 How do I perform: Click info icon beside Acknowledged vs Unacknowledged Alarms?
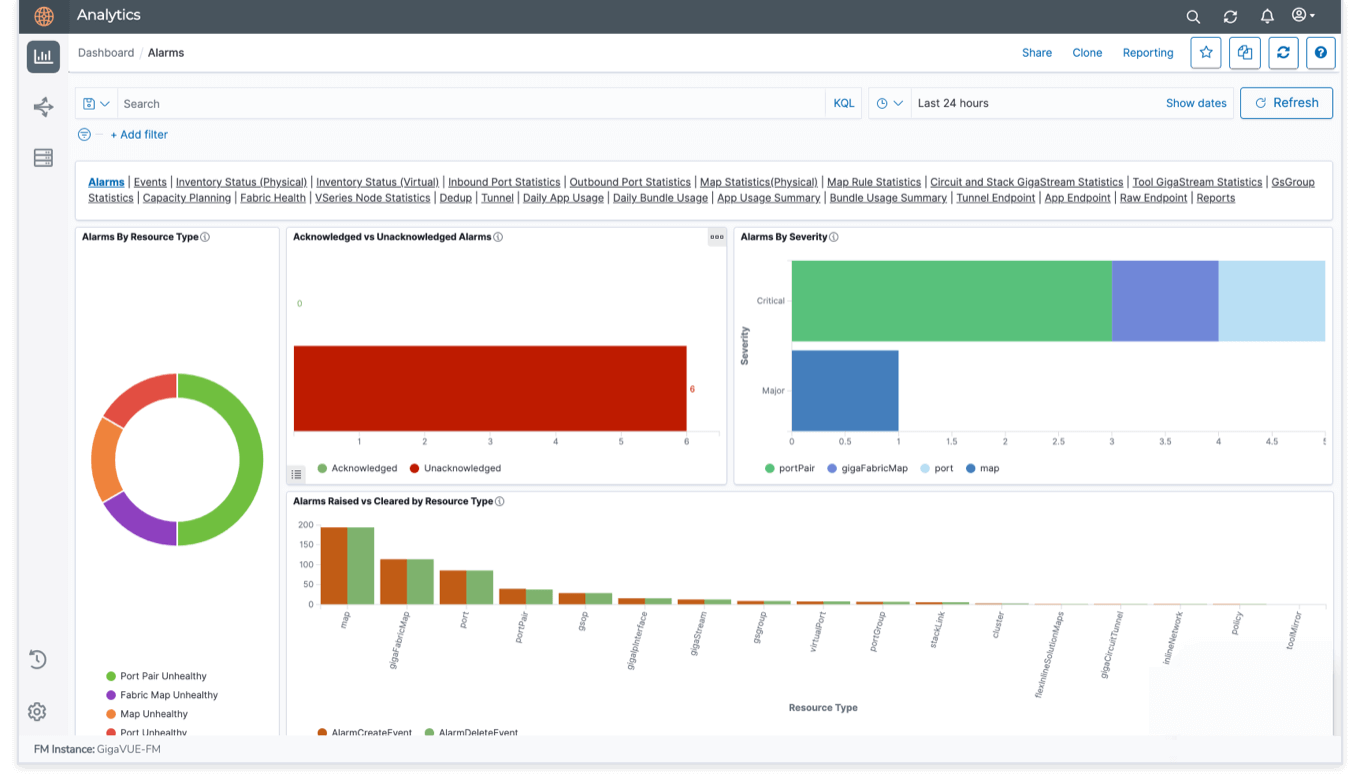[498, 237]
